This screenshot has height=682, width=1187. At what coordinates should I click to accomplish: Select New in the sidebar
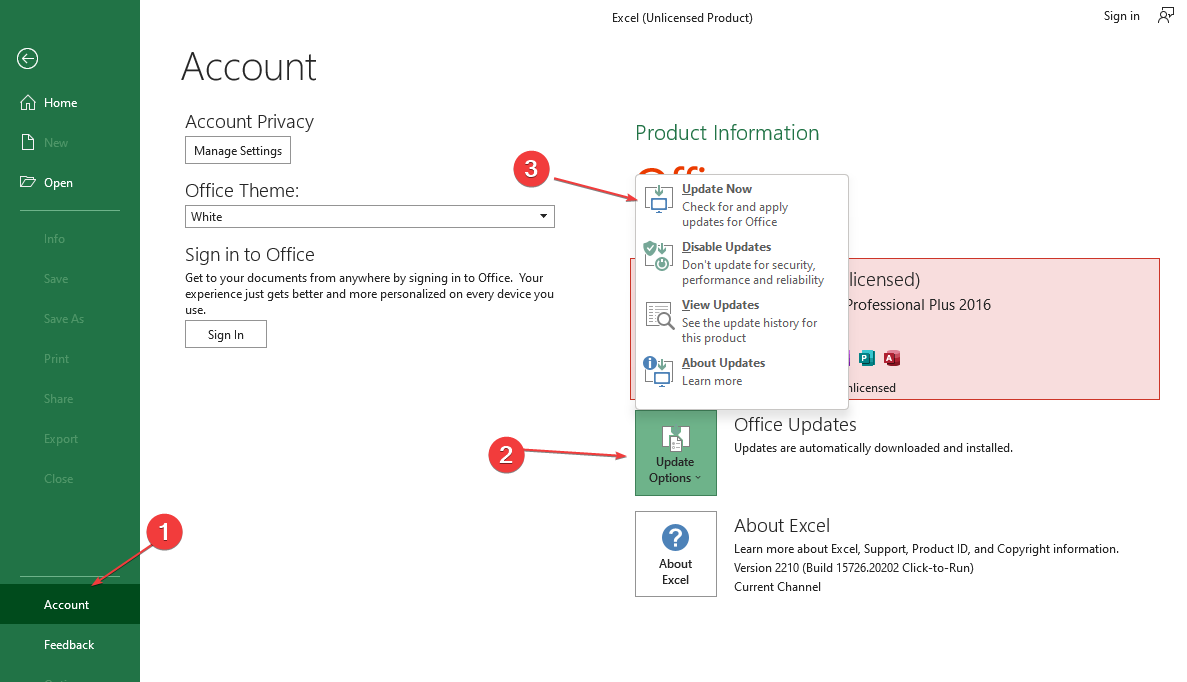click(70, 142)
